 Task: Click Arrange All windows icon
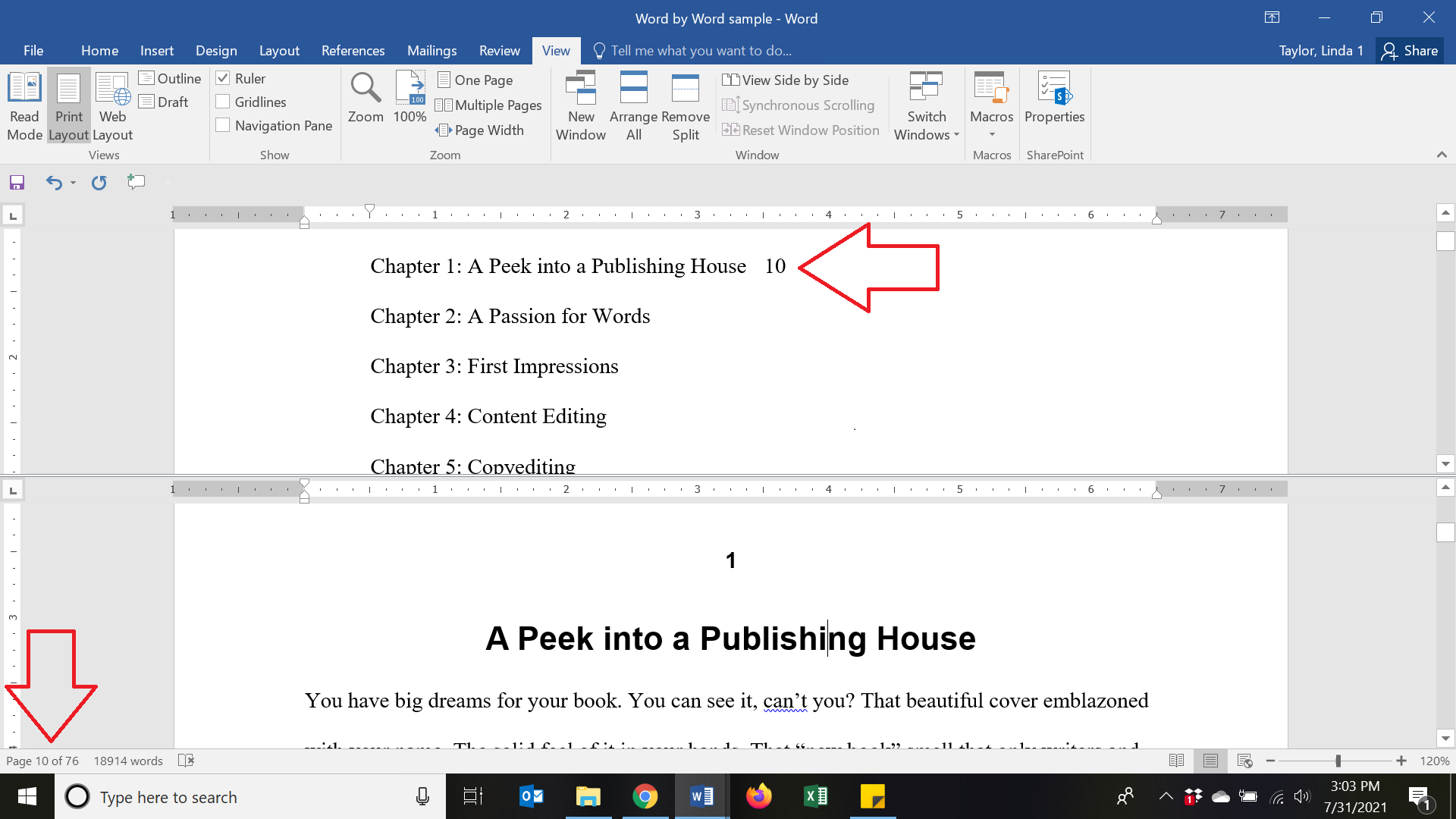633,105
